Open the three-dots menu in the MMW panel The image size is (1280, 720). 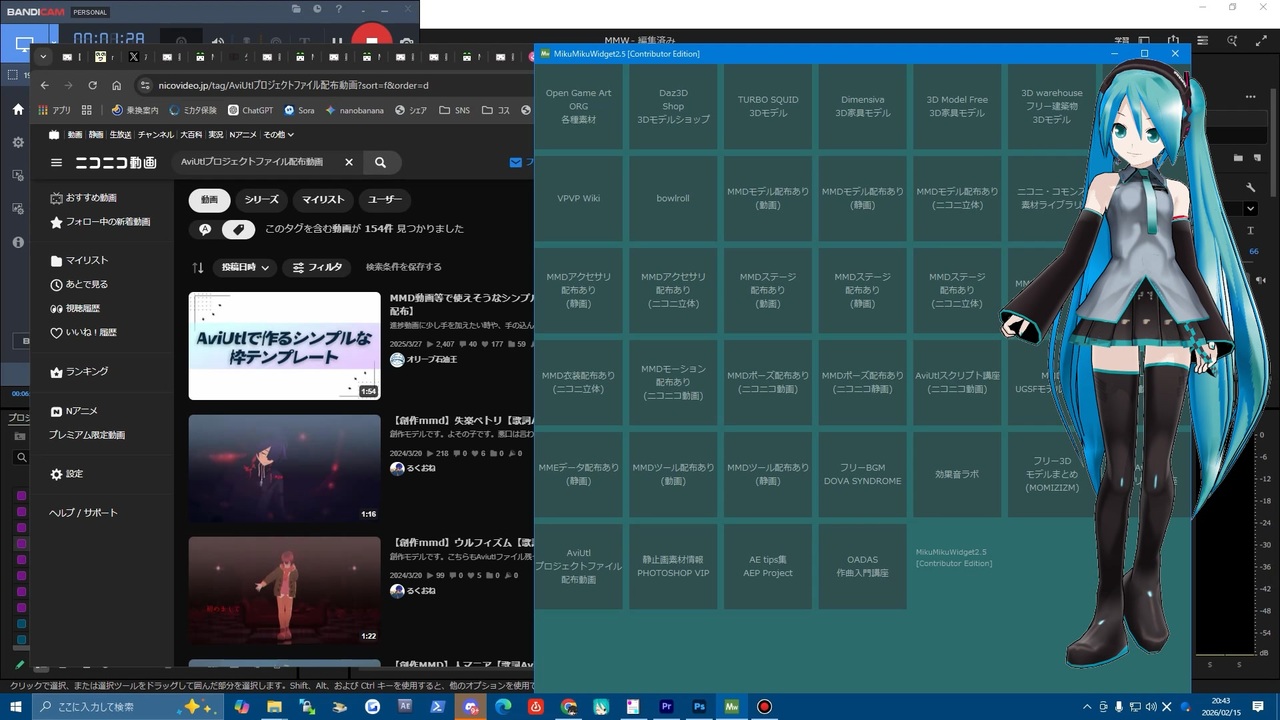pos(1250,97)
